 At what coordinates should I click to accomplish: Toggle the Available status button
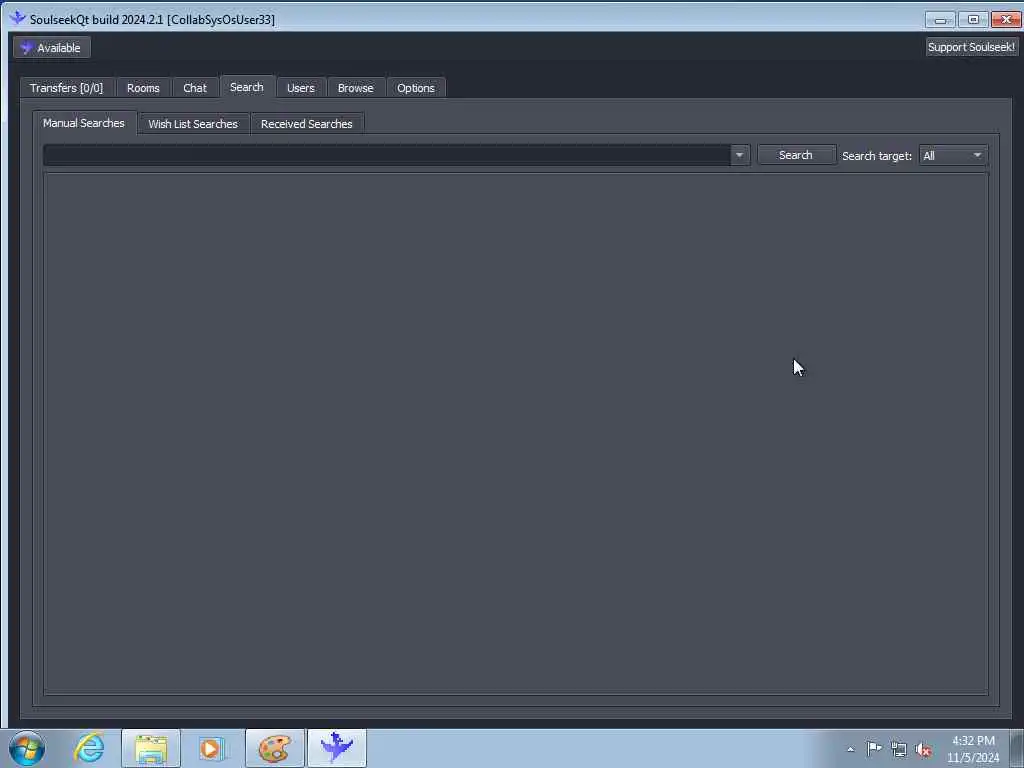52,48
